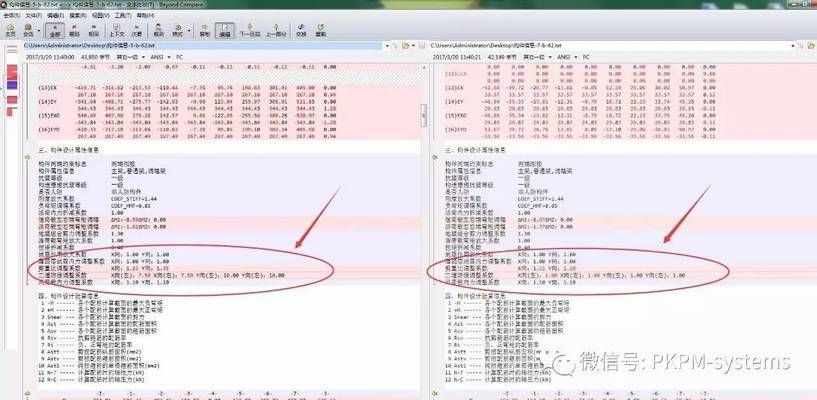The image size is (817, 400).
Task: Expand the Format button dropdown arrow
Action: (x=189, y=30)
